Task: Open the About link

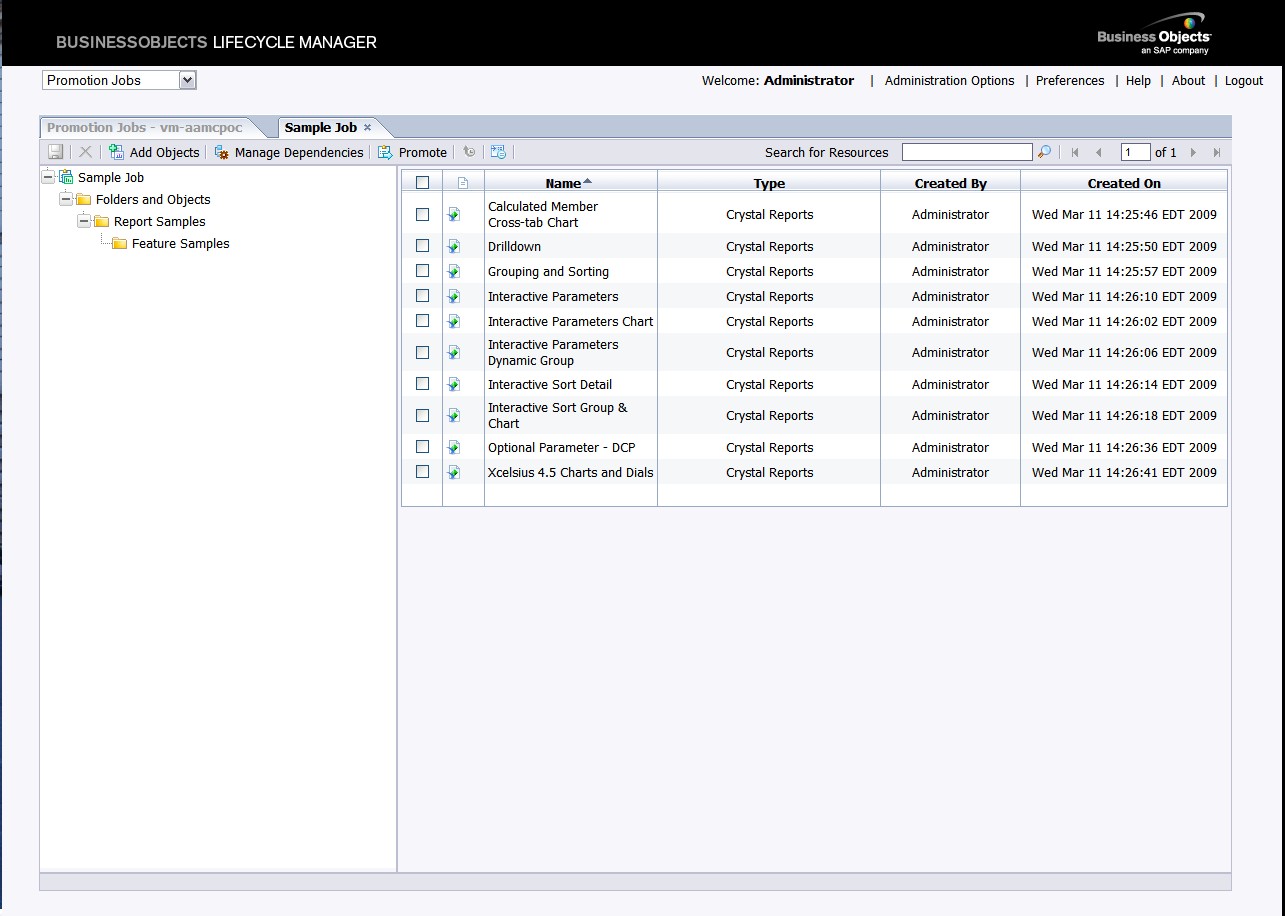Action: coord(1188,80)
